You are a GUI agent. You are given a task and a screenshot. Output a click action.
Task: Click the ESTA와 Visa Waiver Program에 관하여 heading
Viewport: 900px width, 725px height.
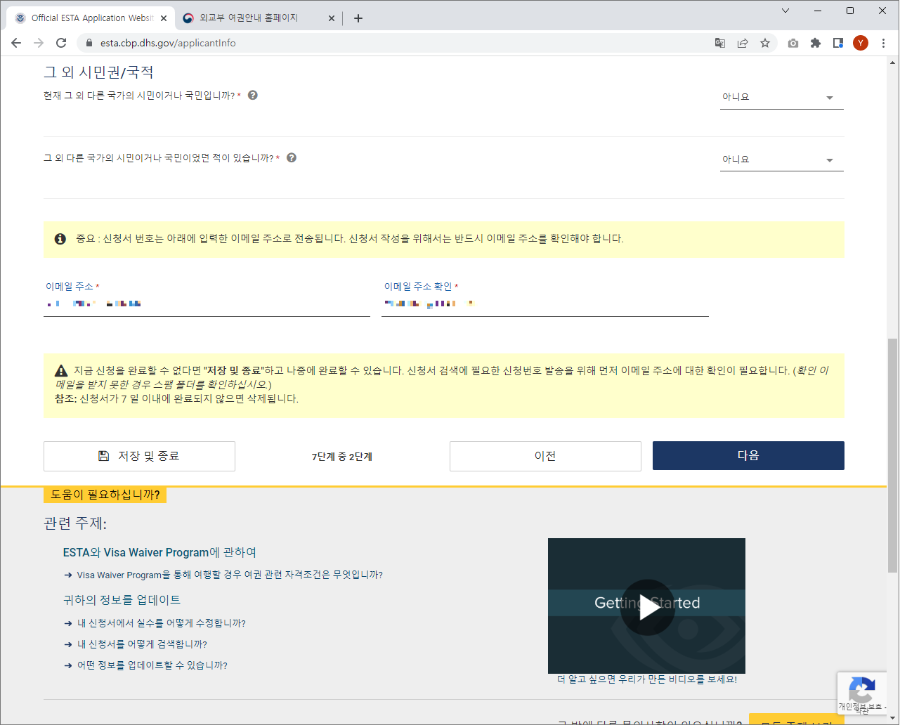(160, 552)
